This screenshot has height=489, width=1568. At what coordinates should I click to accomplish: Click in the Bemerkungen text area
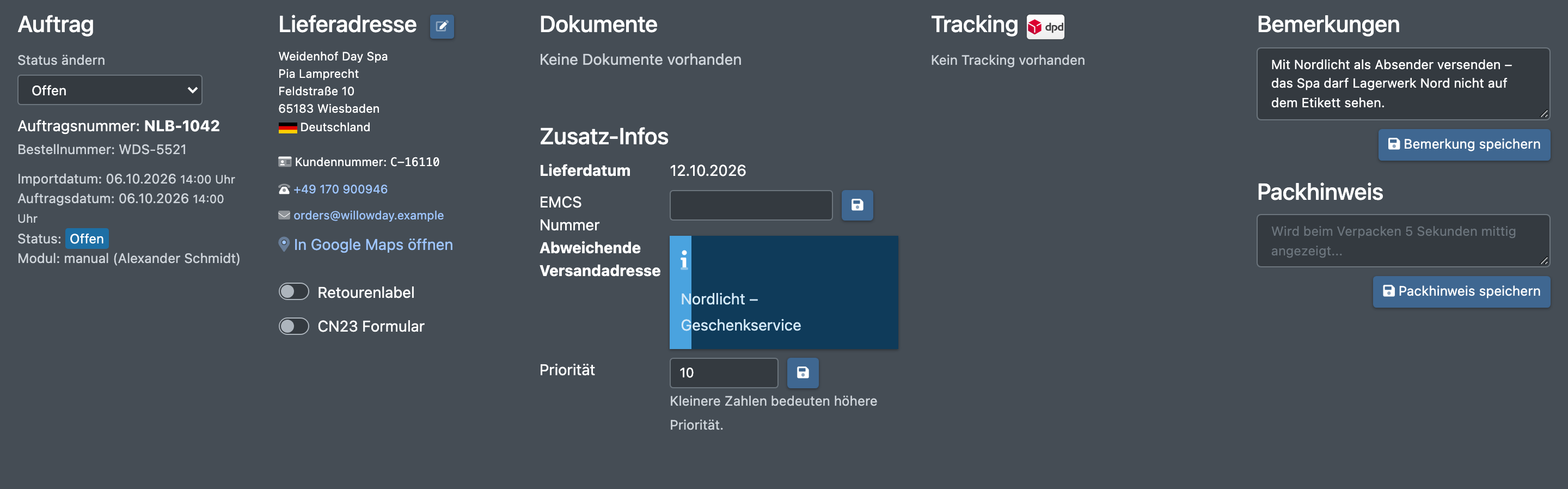(1402, 84)
